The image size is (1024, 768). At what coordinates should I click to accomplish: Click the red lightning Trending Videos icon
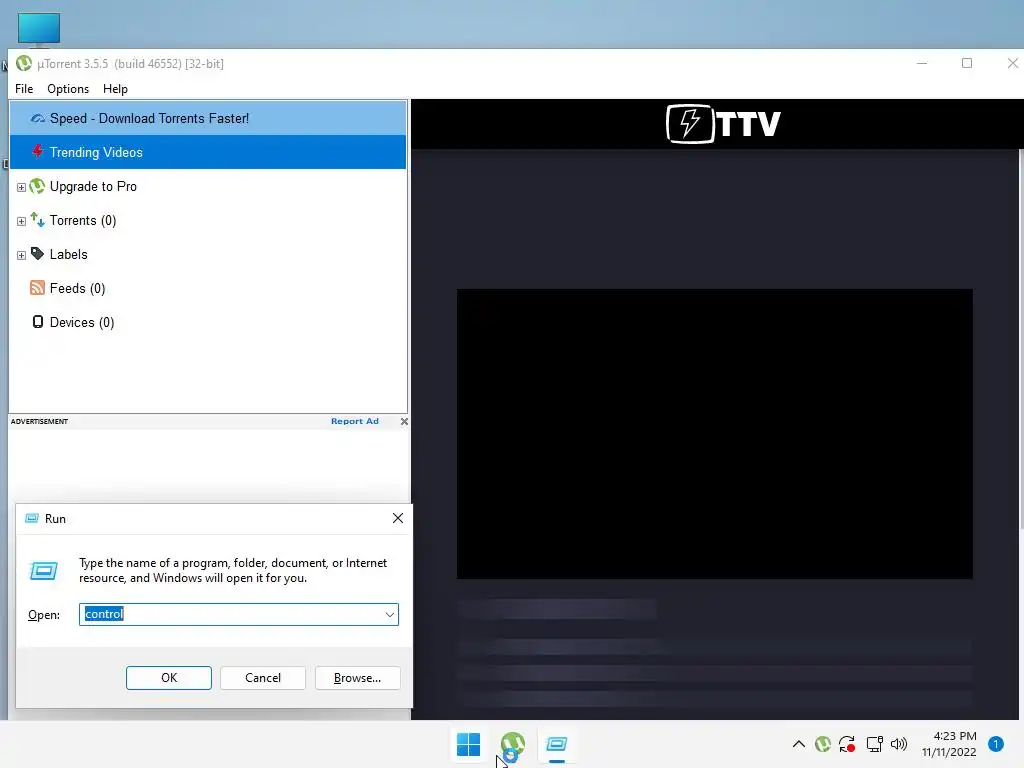[38, 152]
